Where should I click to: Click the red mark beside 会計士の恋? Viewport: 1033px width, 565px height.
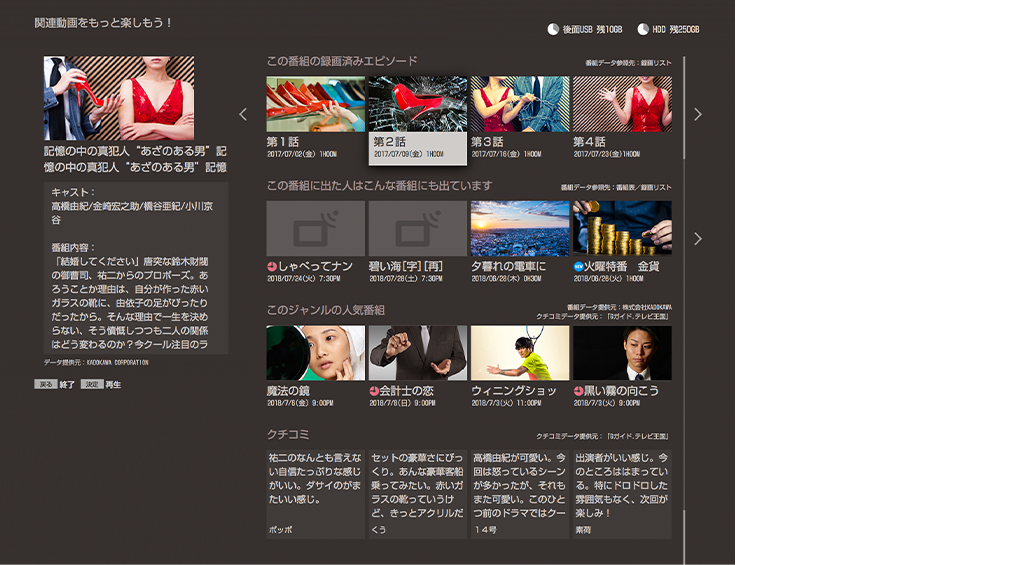point(374,390)
